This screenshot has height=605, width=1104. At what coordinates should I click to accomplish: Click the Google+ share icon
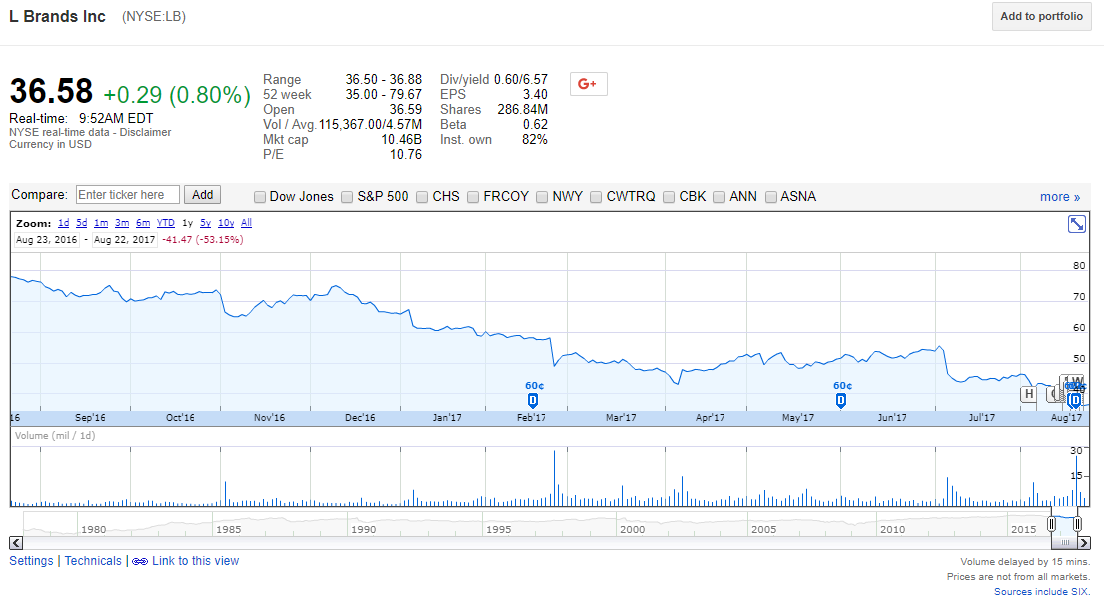click(589, 84)
